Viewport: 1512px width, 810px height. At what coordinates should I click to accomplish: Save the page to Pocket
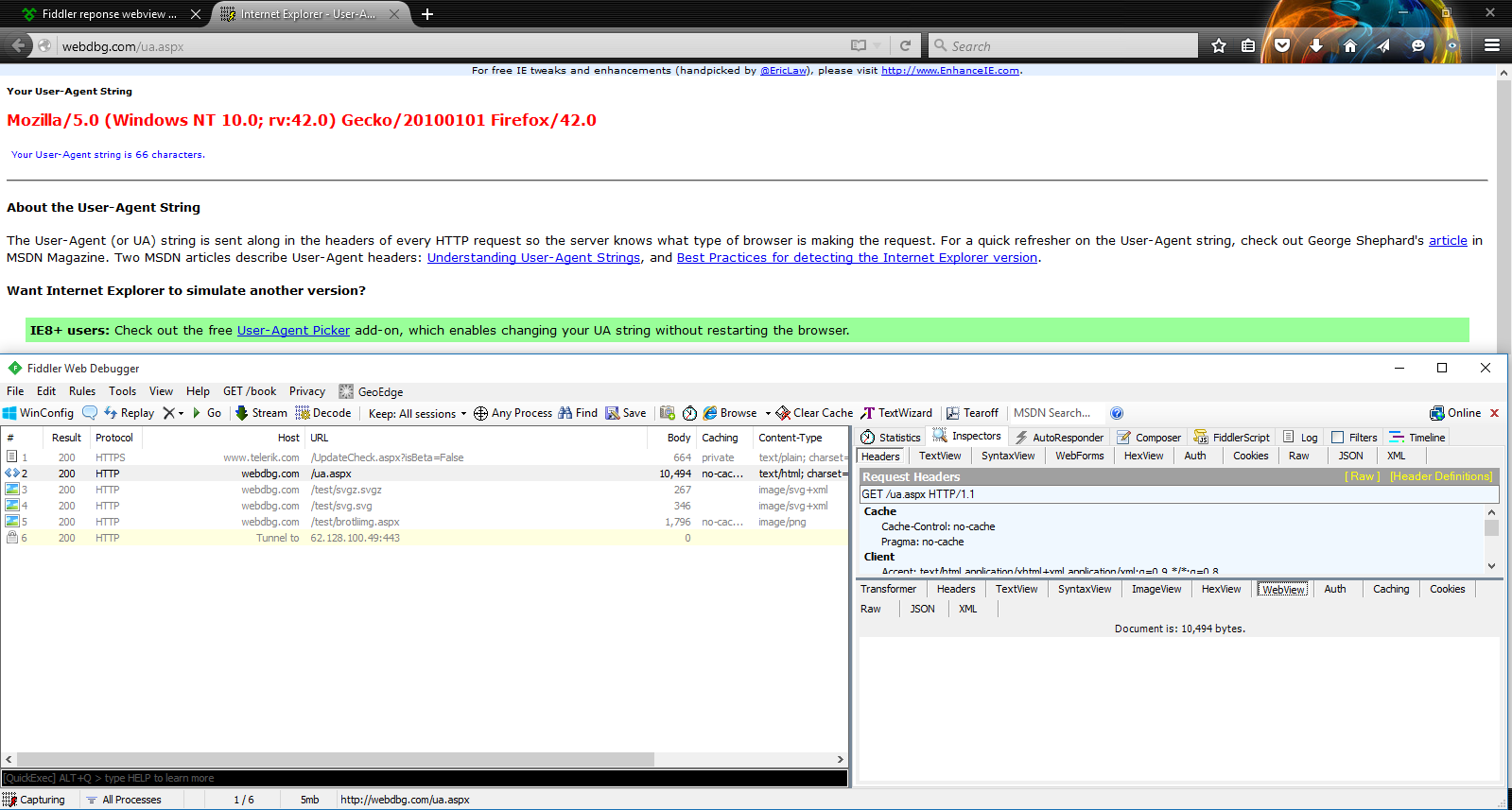pyautogui.click(x=1282, y=45)
